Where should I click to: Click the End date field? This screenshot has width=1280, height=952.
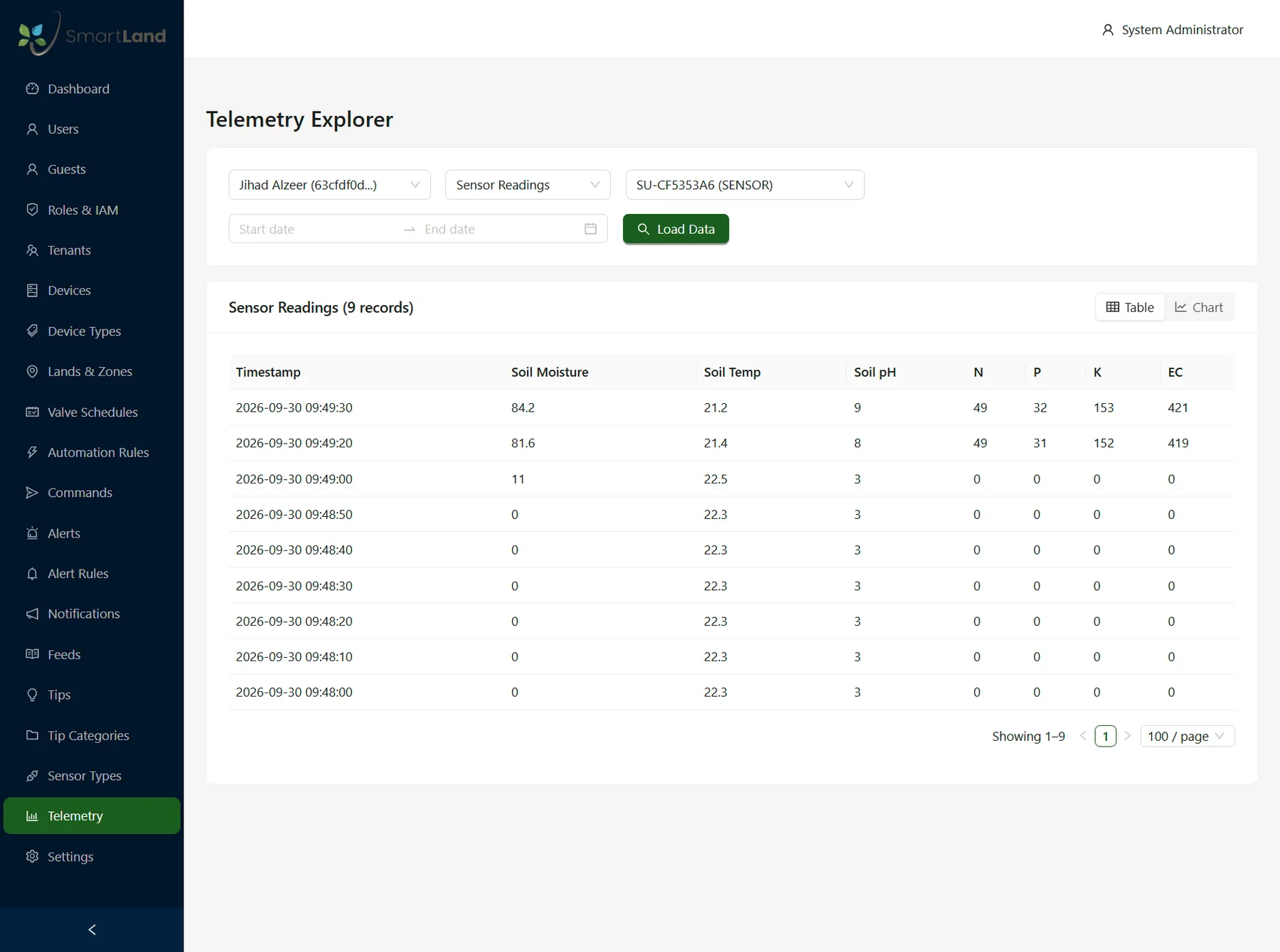click(x=498, y=229)
